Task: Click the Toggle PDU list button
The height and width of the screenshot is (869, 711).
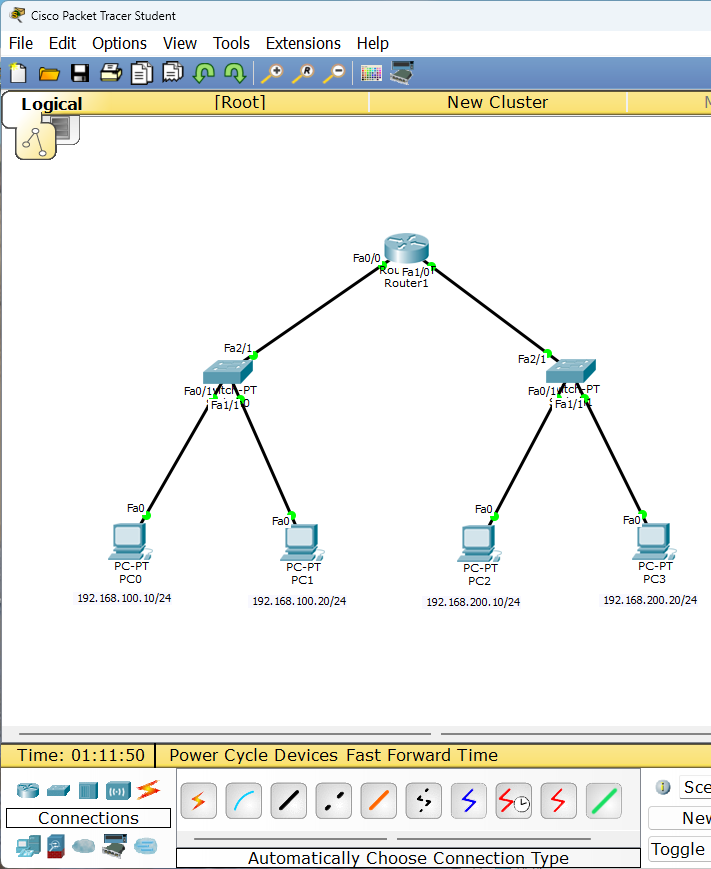Action: 679,849
